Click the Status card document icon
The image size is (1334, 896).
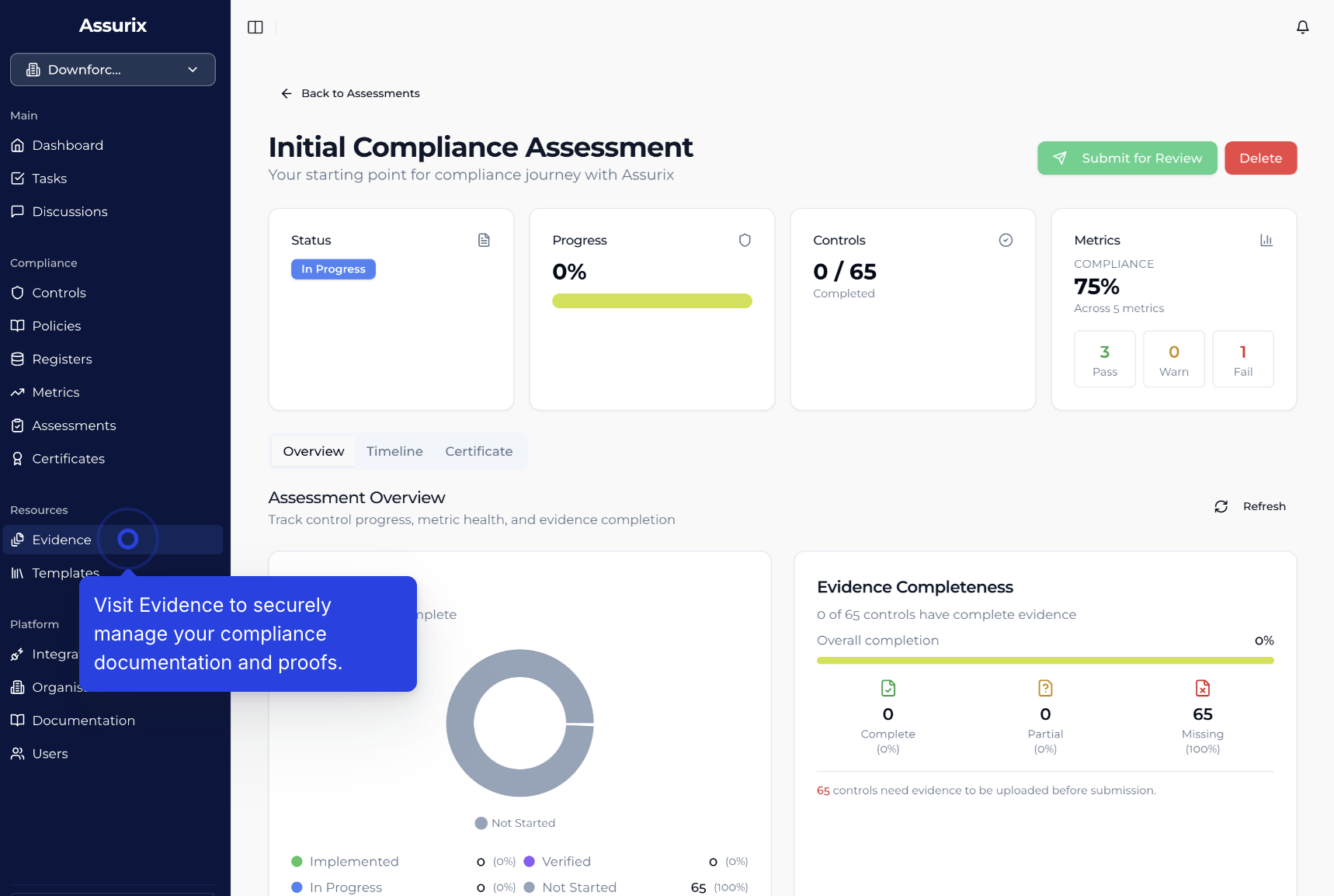(x=484, y=240)
